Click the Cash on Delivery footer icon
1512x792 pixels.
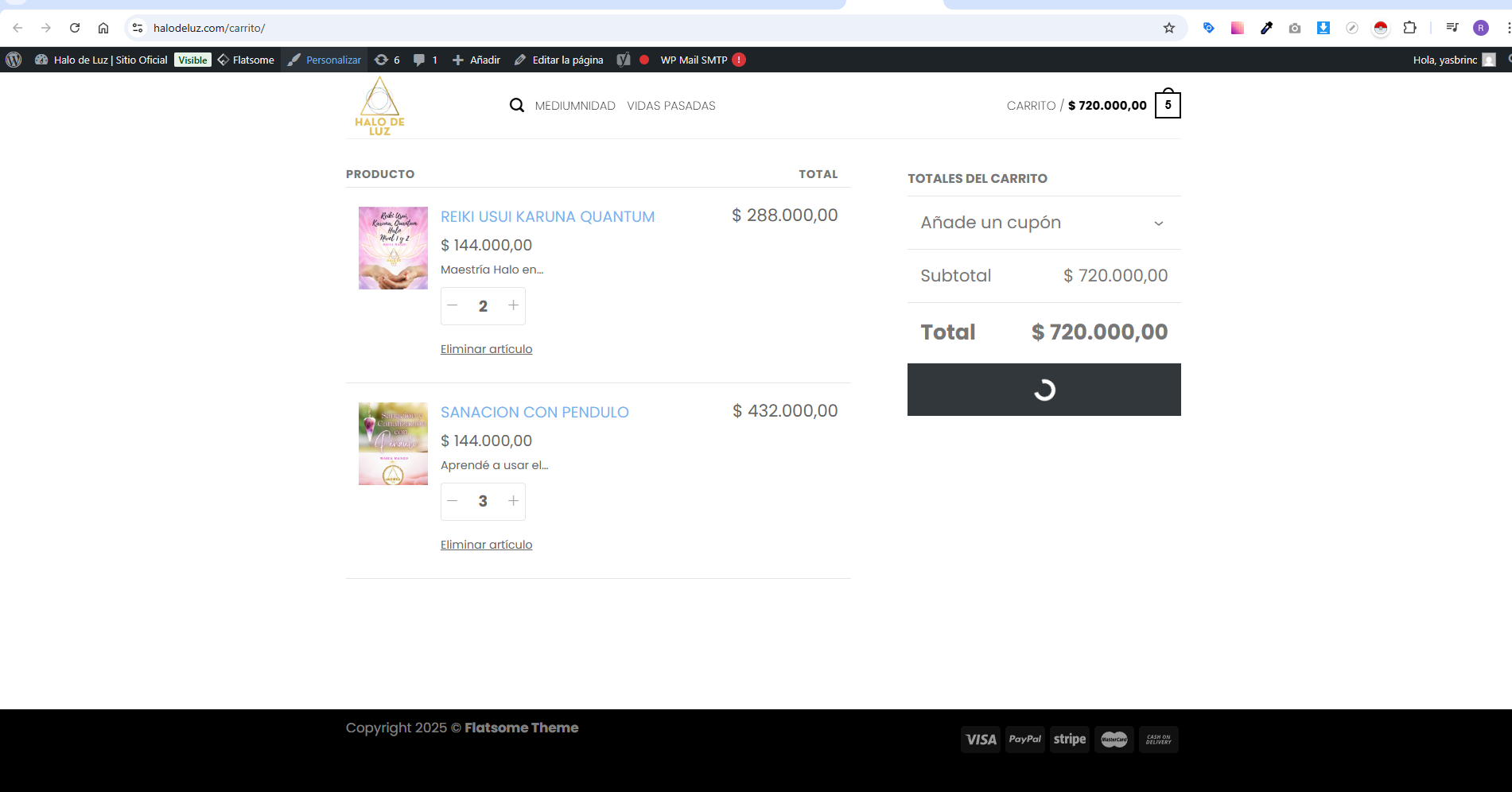click(x=1159, y=740)
